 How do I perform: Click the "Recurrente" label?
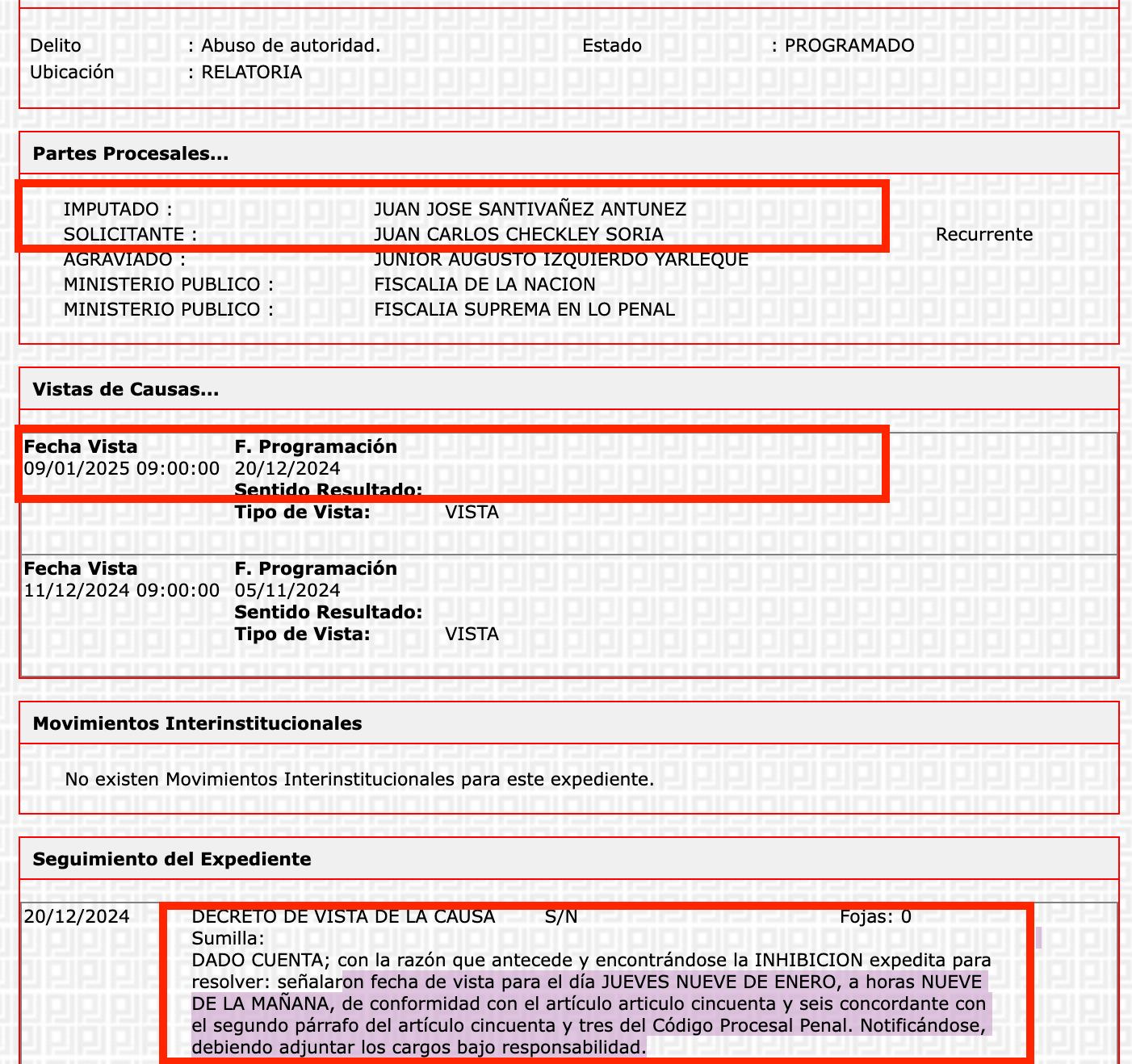coord(983,235)
